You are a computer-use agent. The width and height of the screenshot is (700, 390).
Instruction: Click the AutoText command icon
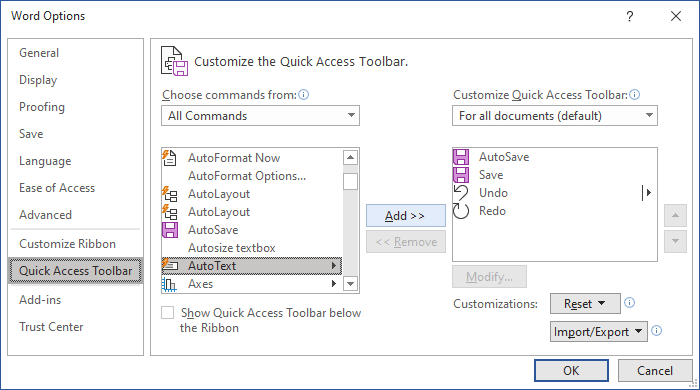170,266
